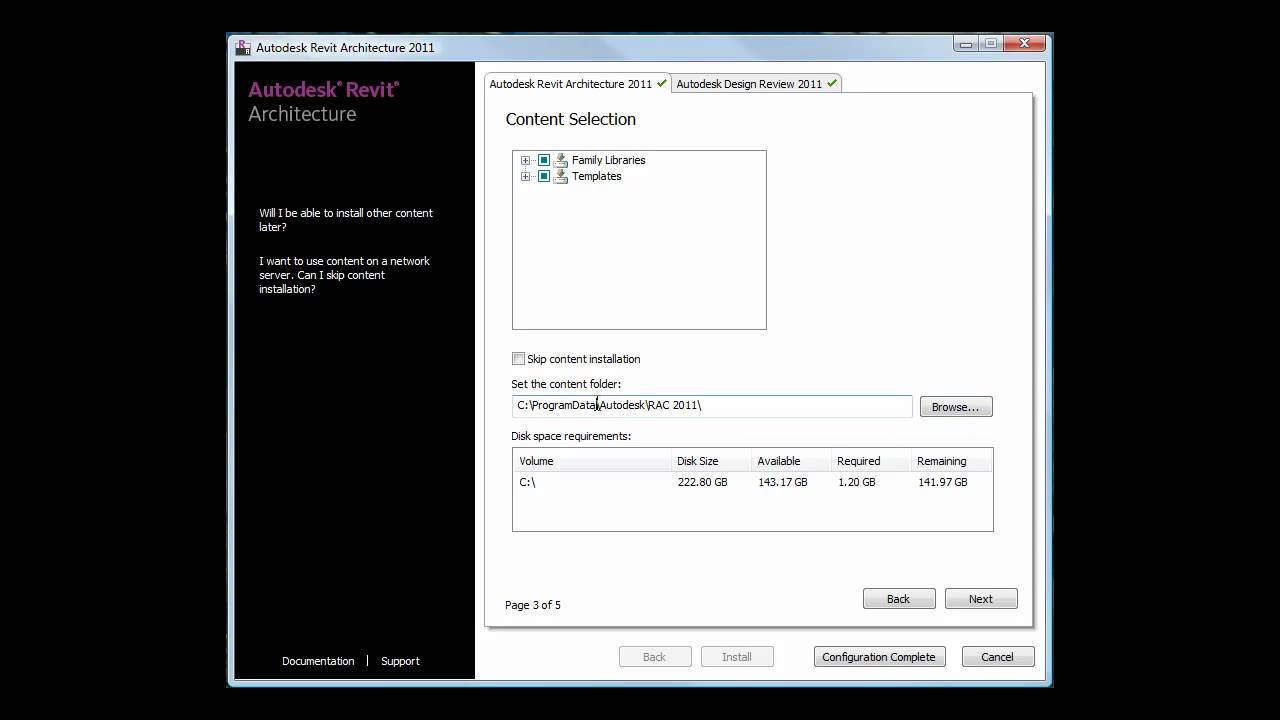Screen dimensions: 1280x720
Task: Switch to Autodesk Design Review 2011 tab
Action: click(757, 84)
